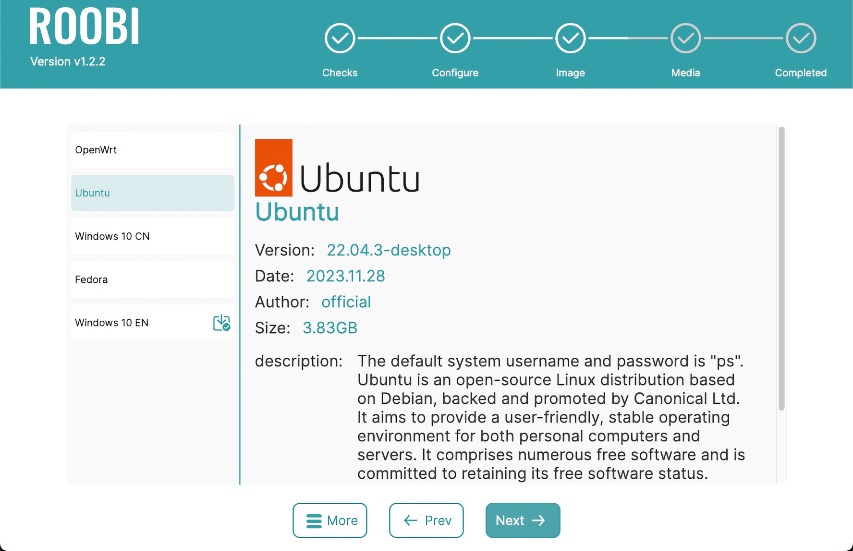Click the Configure step label
The height and width of the screenshot is (551, 853).
(x=455, y=72)
